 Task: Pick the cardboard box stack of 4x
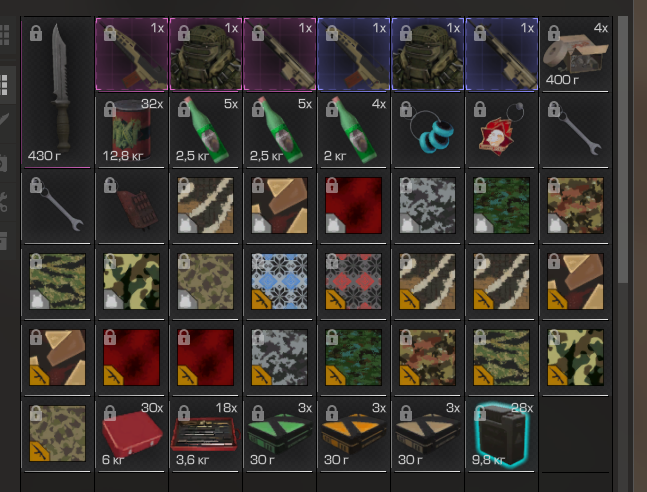575,54
